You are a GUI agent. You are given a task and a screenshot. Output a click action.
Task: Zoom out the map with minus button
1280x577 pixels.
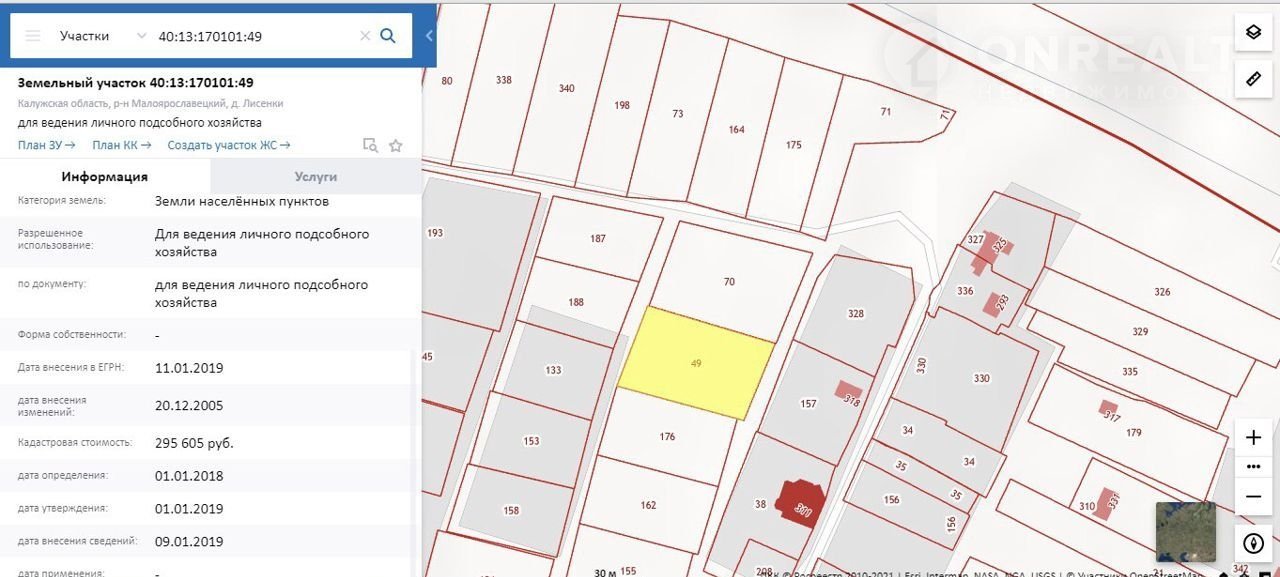pyautogui.click(x=1253, y=497)
